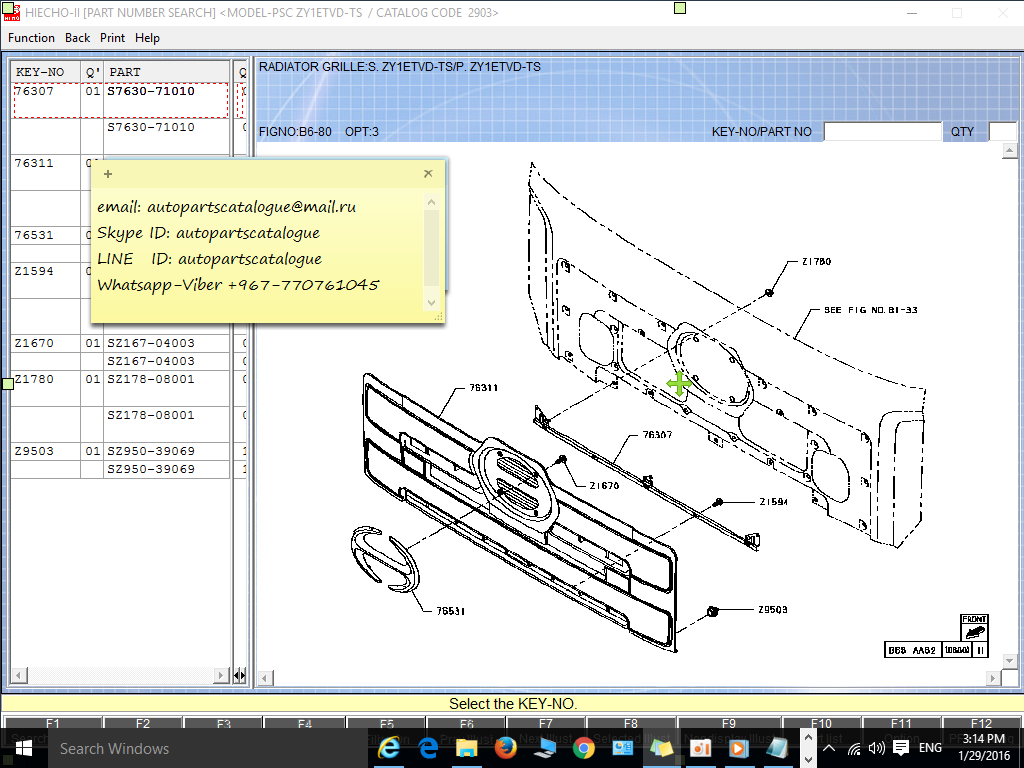Open the media player taskbar icon
Screen dimensions: 1024x768
click(739, 748)
